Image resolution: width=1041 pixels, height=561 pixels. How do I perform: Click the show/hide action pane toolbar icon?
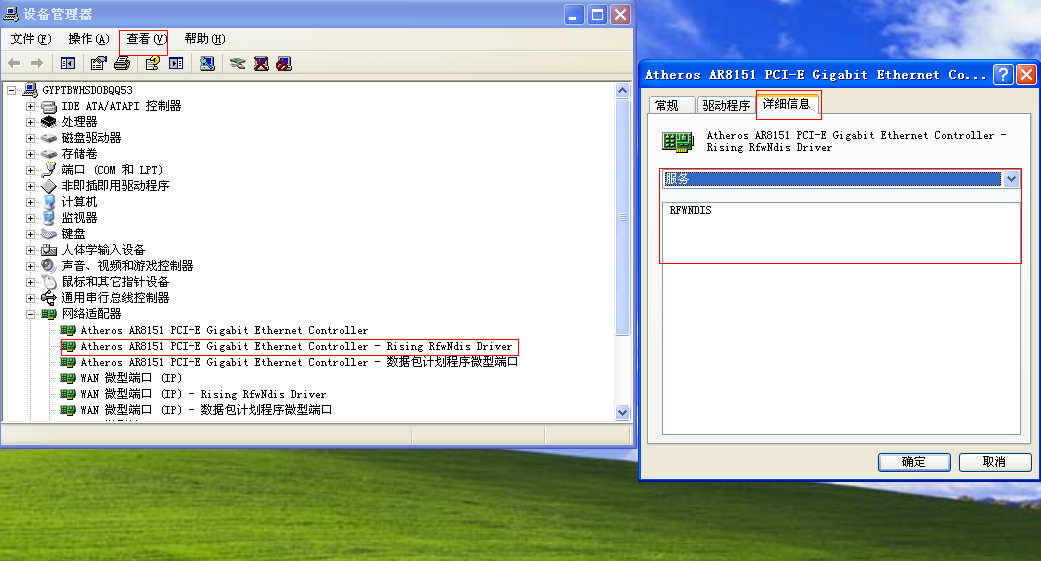coord(176,64)
